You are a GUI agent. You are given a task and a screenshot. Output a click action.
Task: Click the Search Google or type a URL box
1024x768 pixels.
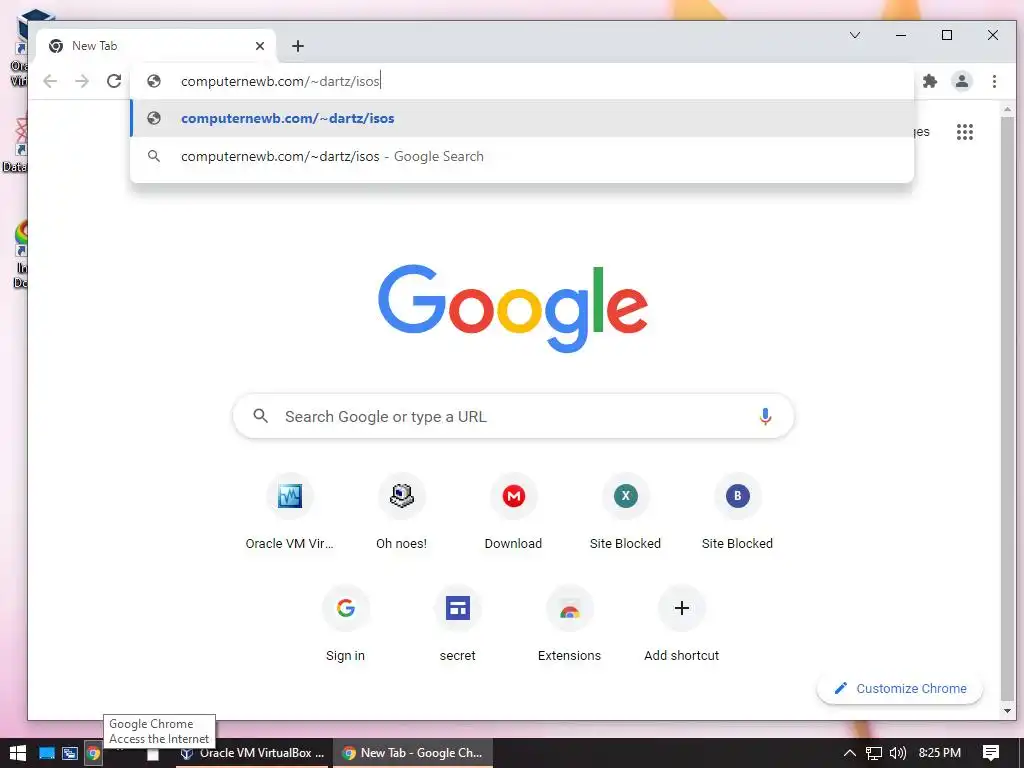(x=513, y=416)
